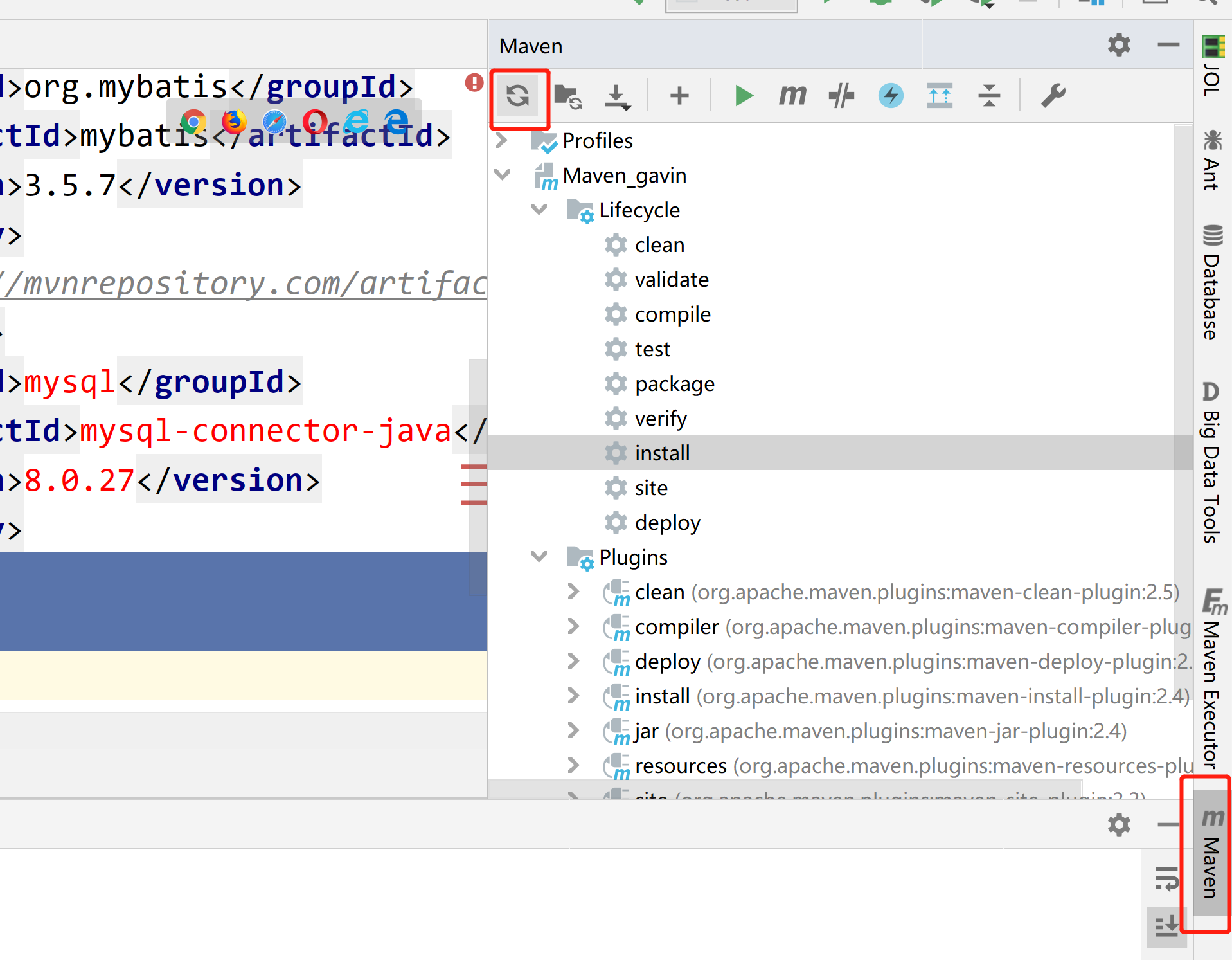The height and width of the screenshot is (960, 1232).
Task: Expand the Profiles node
Action: (502, 140)
